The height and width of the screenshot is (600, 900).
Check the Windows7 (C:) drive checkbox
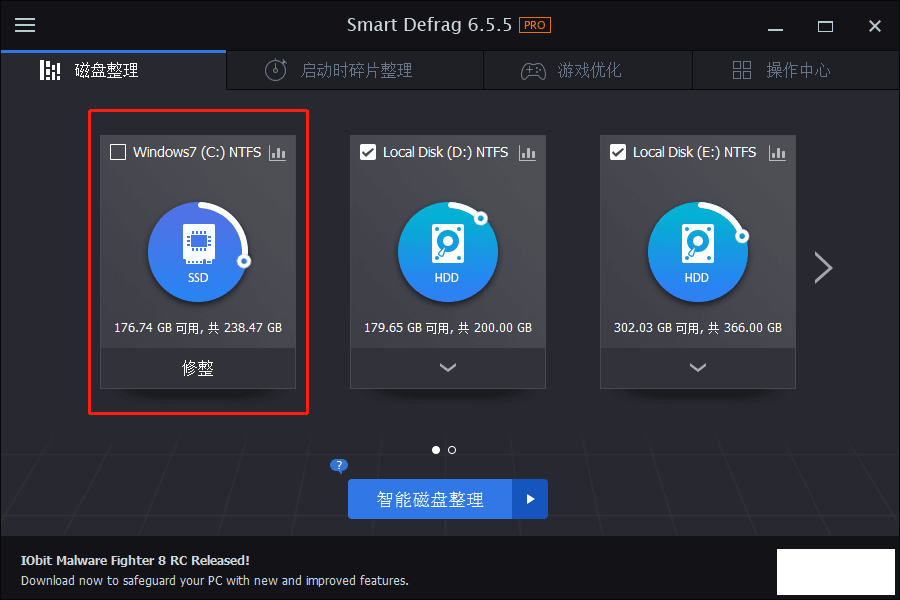click(118, 152)
